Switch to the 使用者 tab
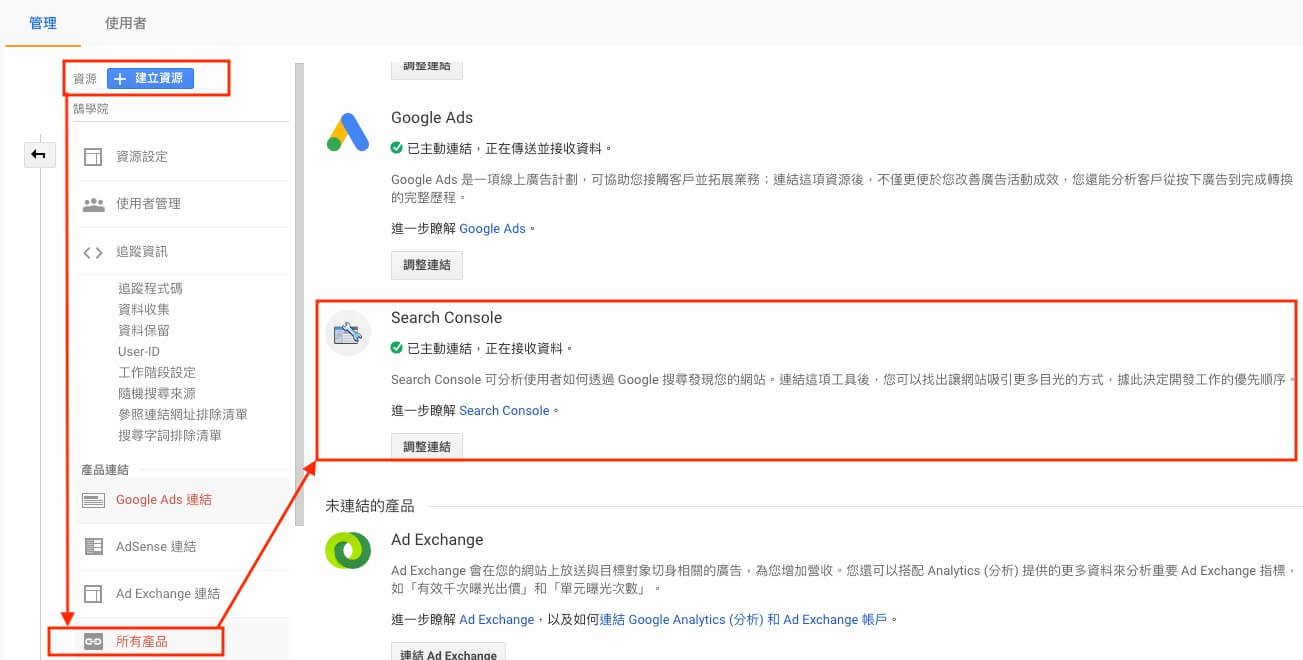1303x660 pixels. [125, 23]
